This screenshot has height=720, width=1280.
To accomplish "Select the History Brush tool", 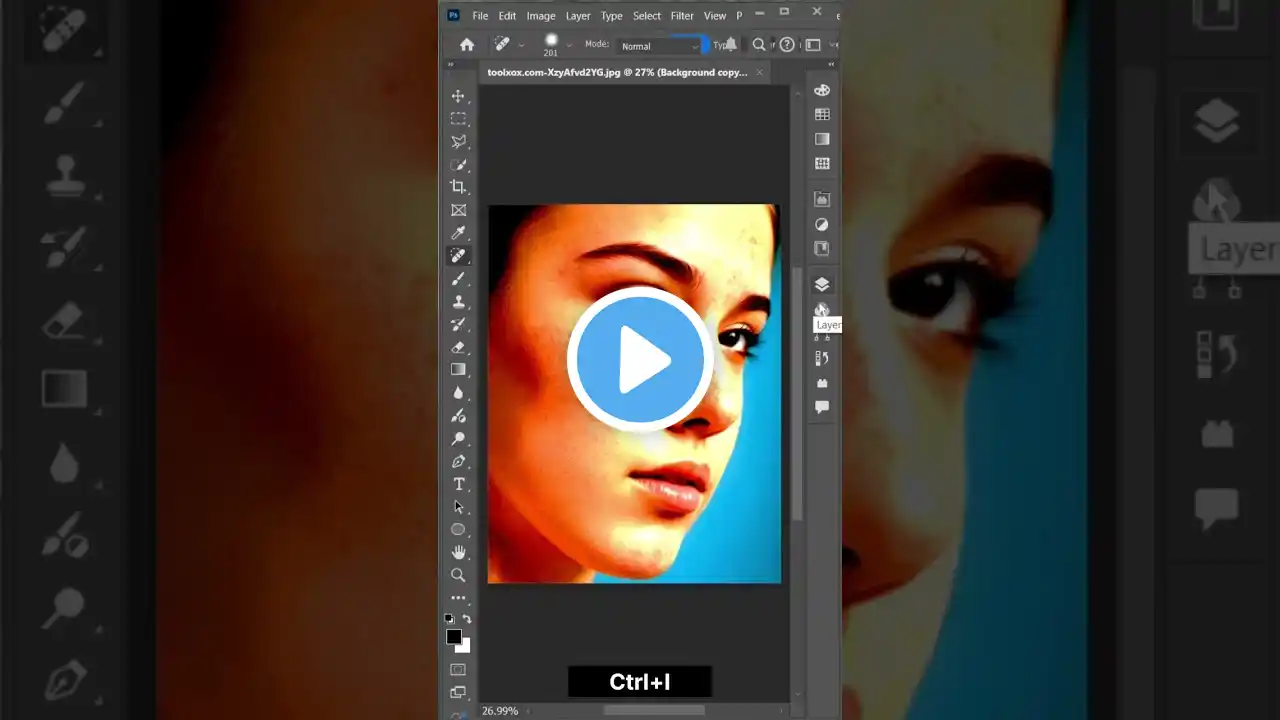I will coord(458,324).
